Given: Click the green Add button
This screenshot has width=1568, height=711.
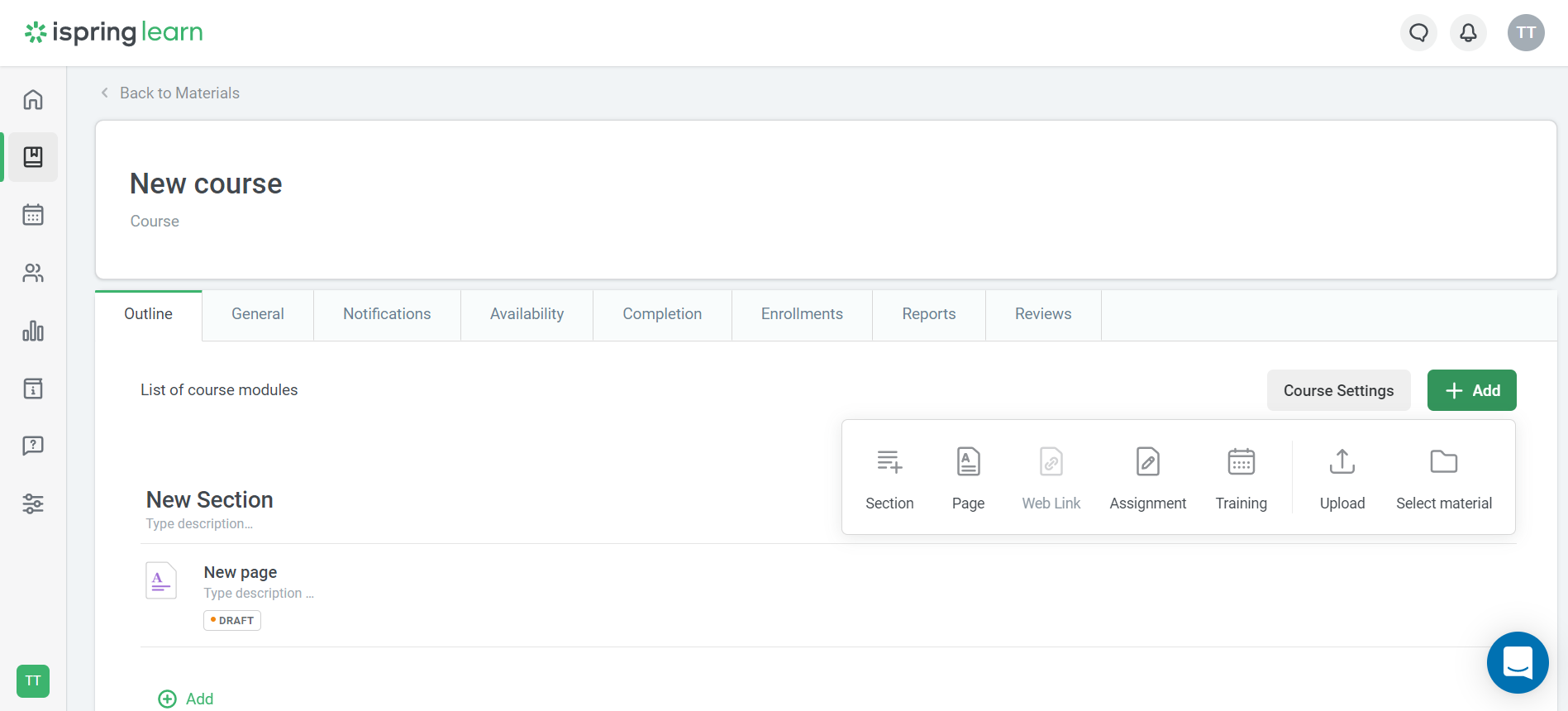Looking at the screenshot, I should pyautogui.click(x=1472, y=390).
